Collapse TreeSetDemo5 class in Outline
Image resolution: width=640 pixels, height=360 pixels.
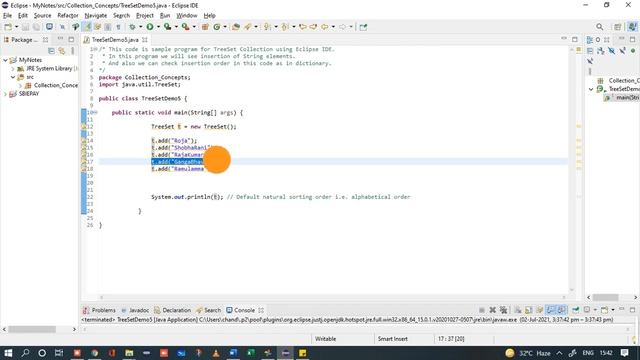click(x=591, y=89)
